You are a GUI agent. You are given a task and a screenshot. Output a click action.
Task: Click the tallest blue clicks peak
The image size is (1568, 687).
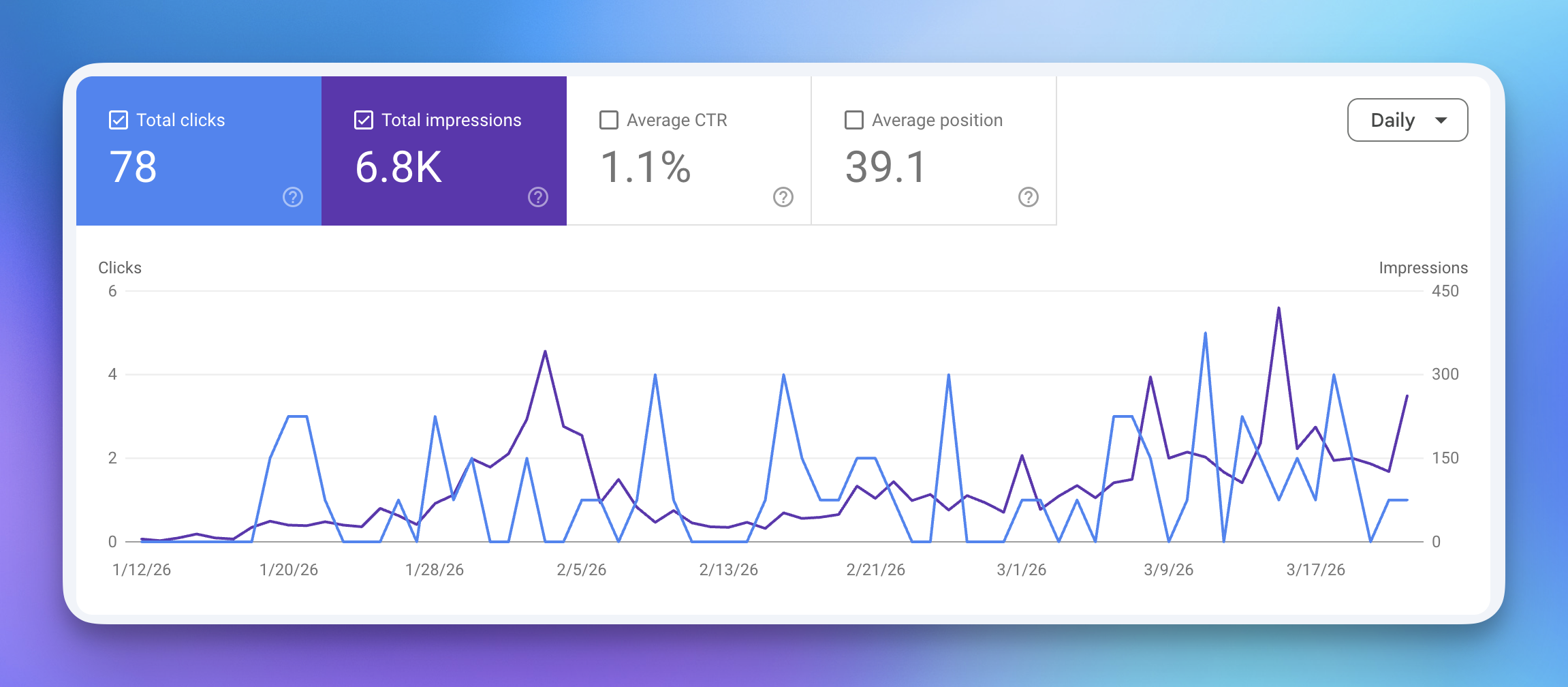(x=1206, y=334)
